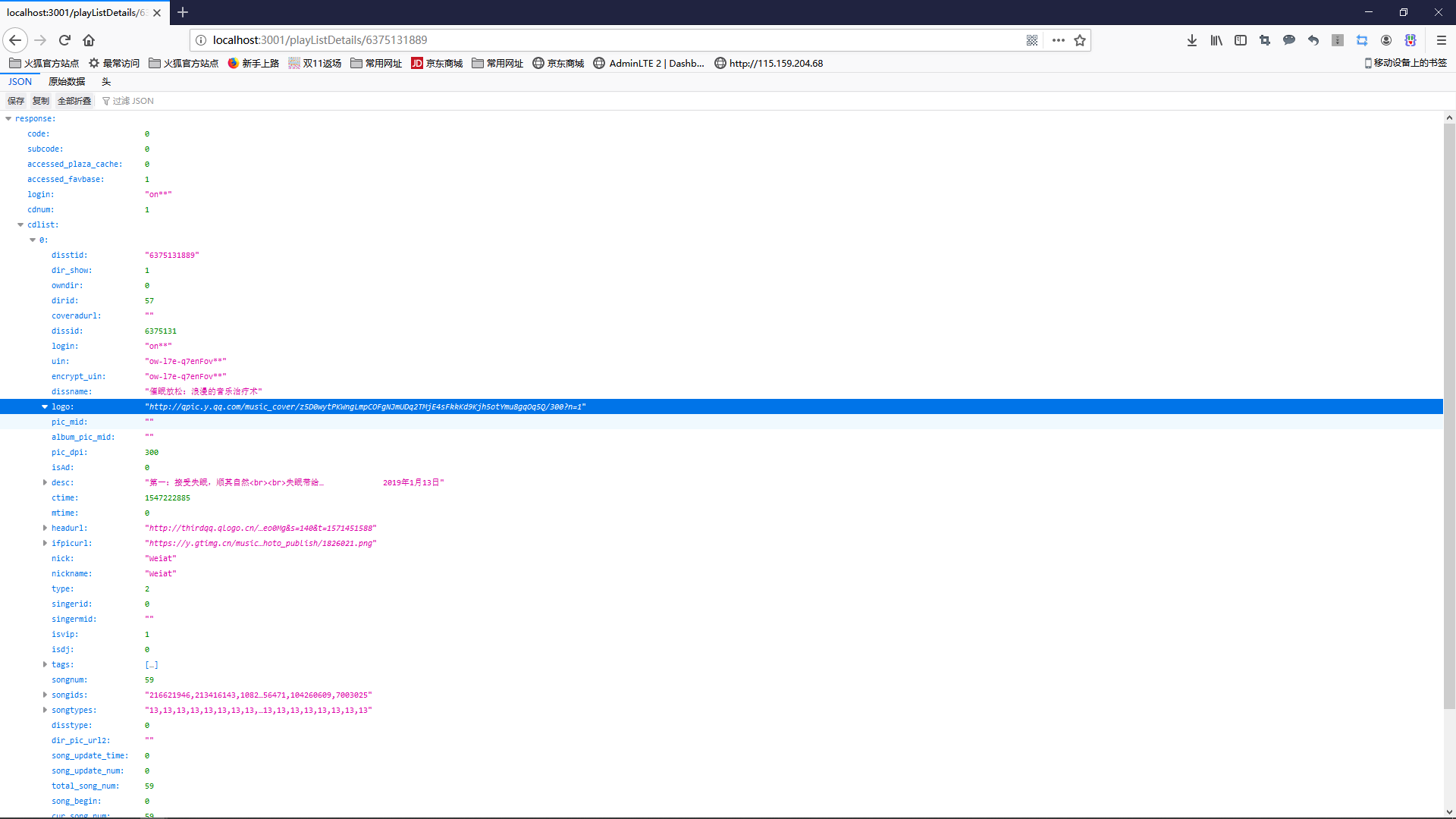Viewport: 1456px width, 819px height.
Task: Switch to the 原始数据 raw data tab
Action: 67,82
